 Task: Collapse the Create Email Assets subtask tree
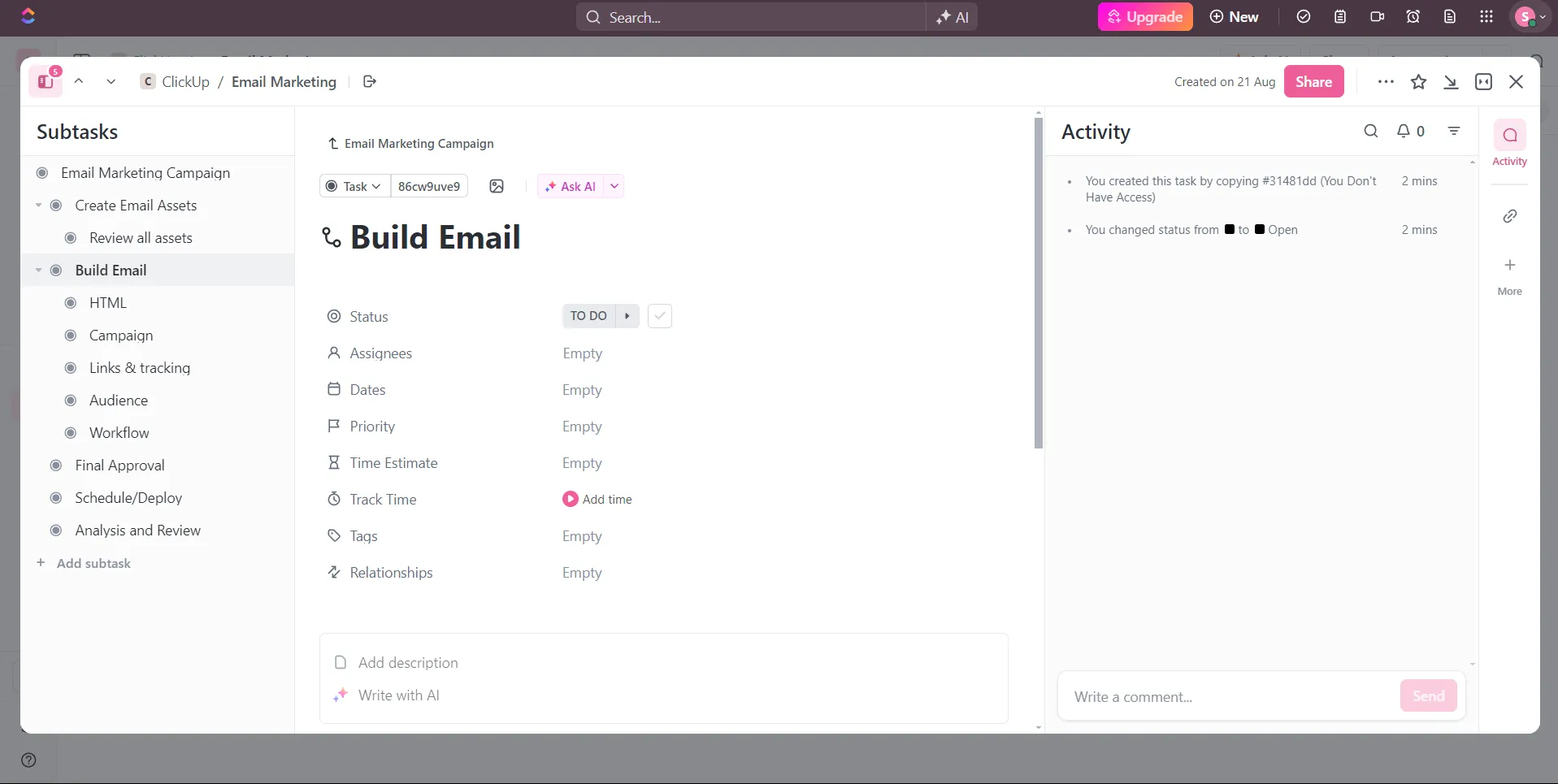(38, 206)
